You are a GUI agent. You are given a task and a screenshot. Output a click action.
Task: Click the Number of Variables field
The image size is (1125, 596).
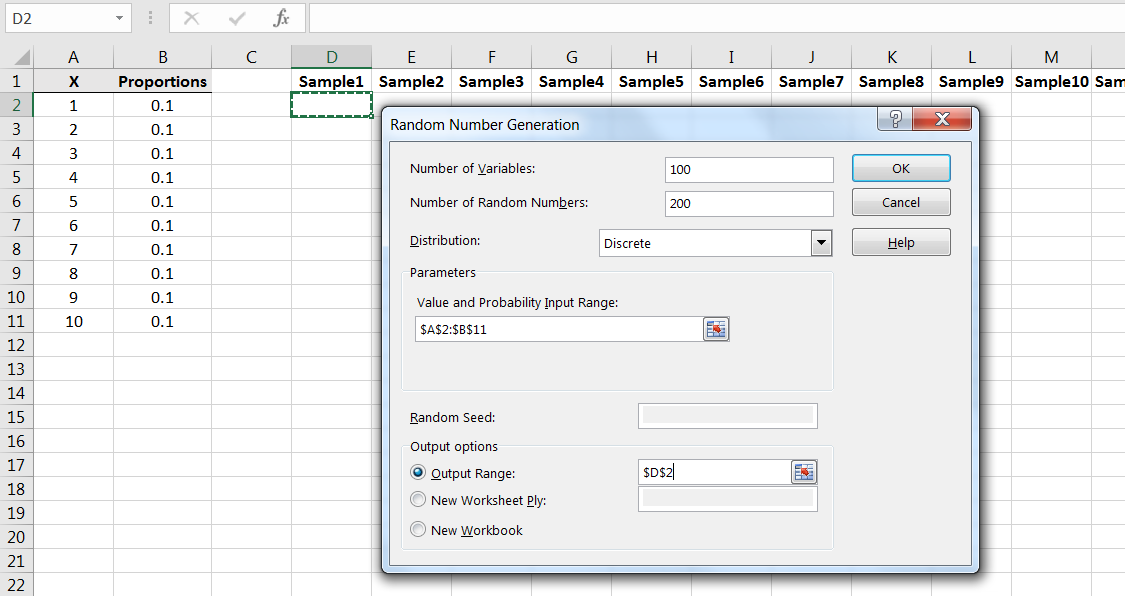point(748,170)
